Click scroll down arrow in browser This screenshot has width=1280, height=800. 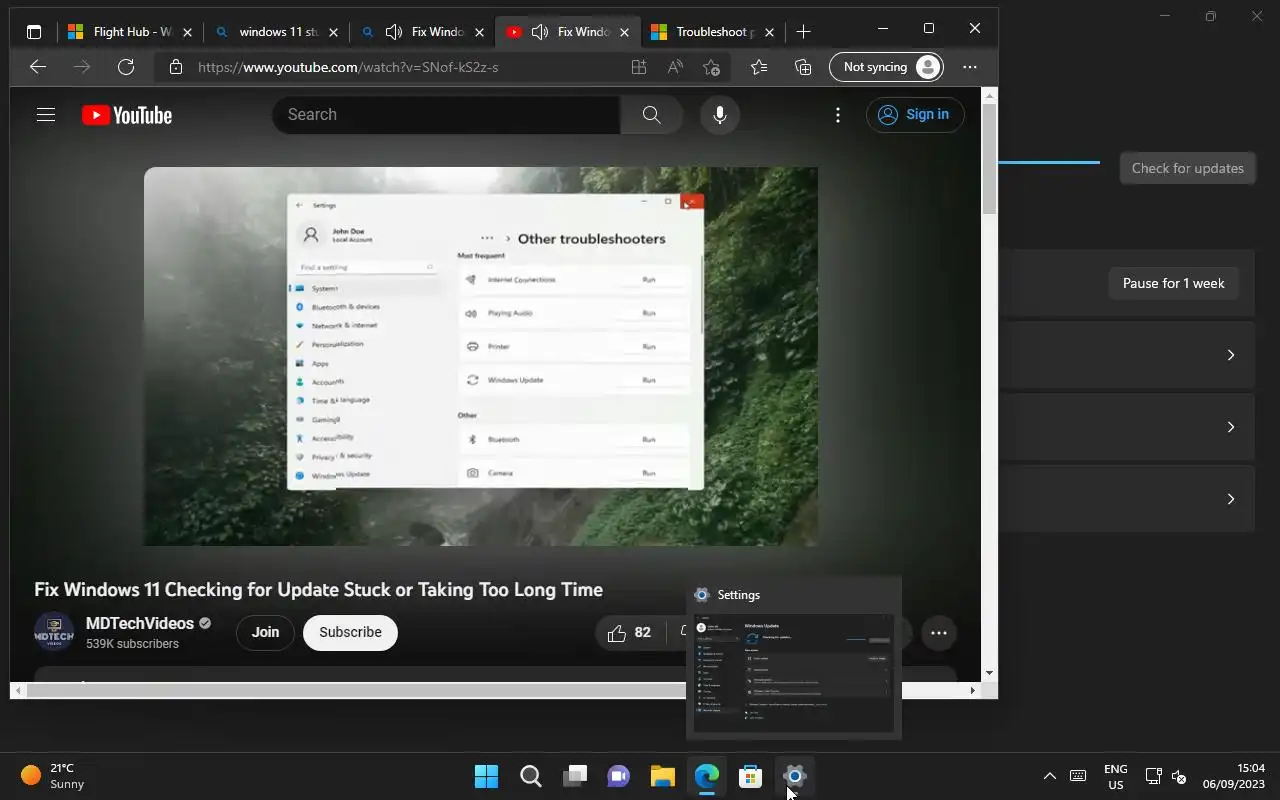(x=989, y=673)
